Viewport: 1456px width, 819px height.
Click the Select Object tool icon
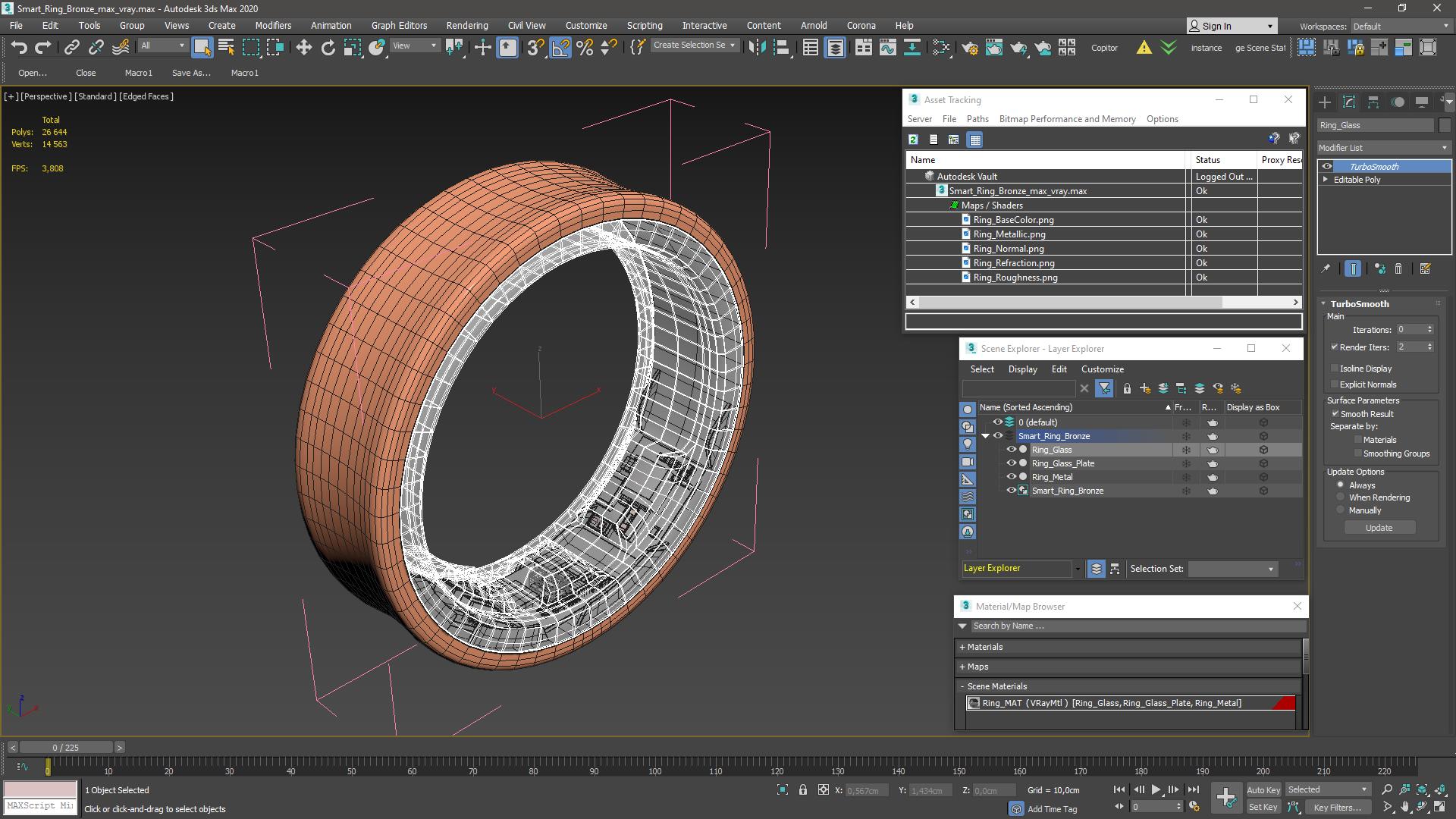pyautogui.click(x=200, y=48)
